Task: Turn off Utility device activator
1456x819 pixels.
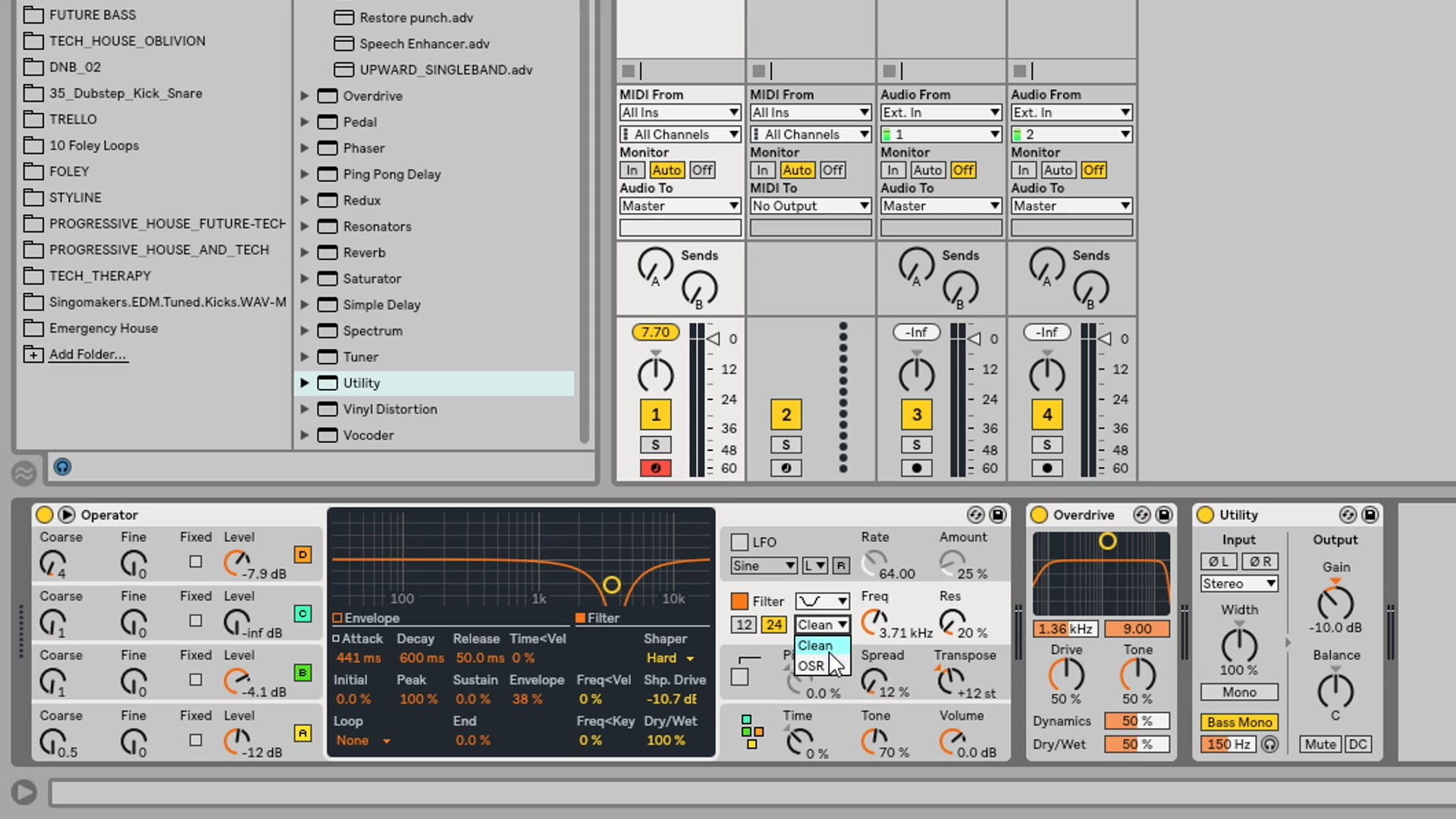Action: point(1205,515)
